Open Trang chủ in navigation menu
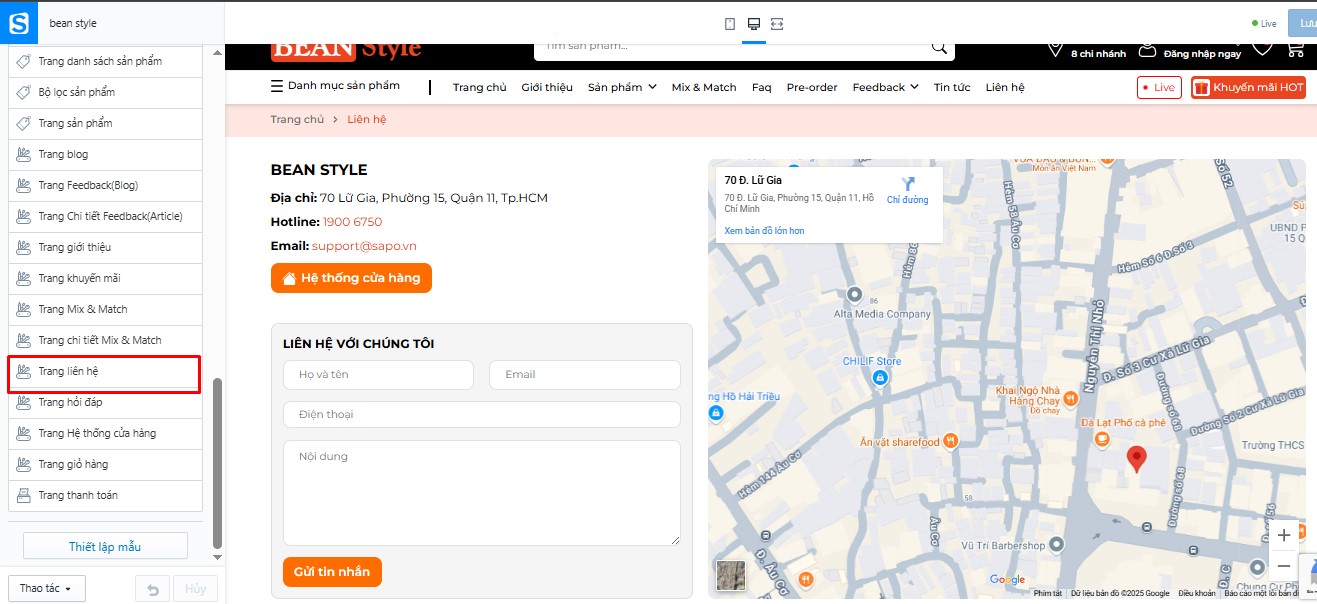The width and height of the screenshot is (1317, 604). 480,87
